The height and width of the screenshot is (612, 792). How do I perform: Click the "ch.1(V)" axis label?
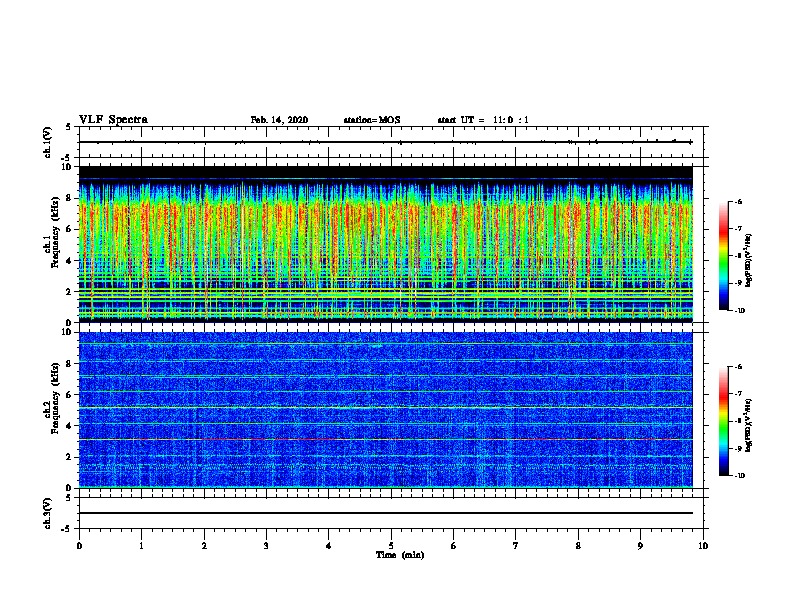(x=48, y=142)
